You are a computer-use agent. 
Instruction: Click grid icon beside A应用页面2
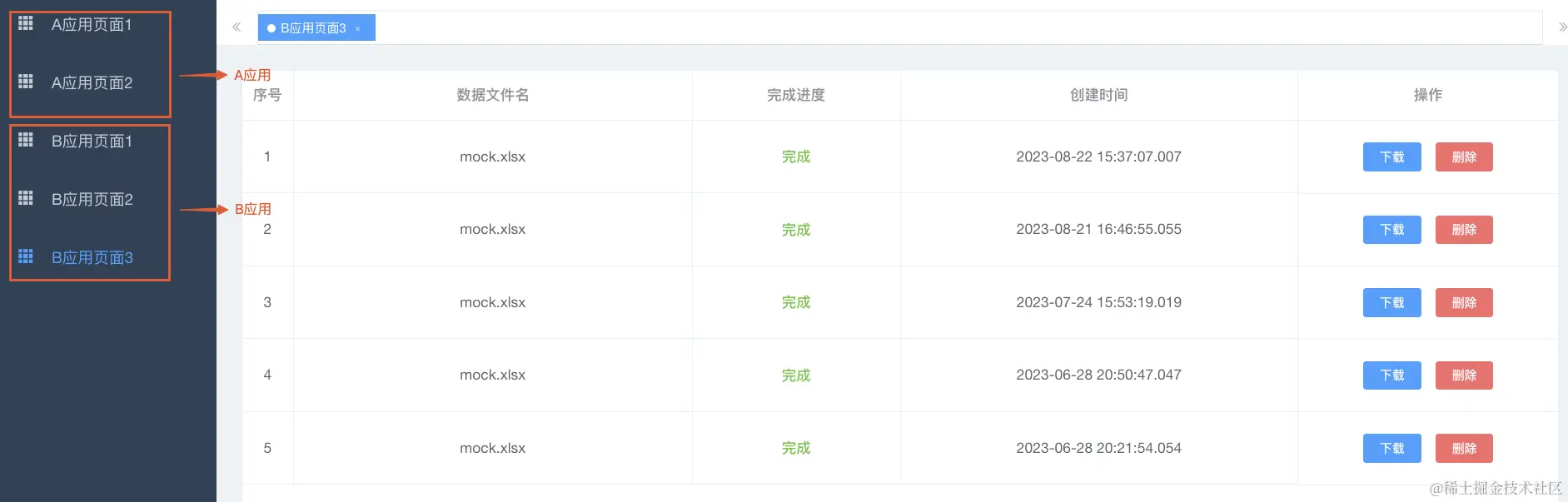tap(26, 82)
